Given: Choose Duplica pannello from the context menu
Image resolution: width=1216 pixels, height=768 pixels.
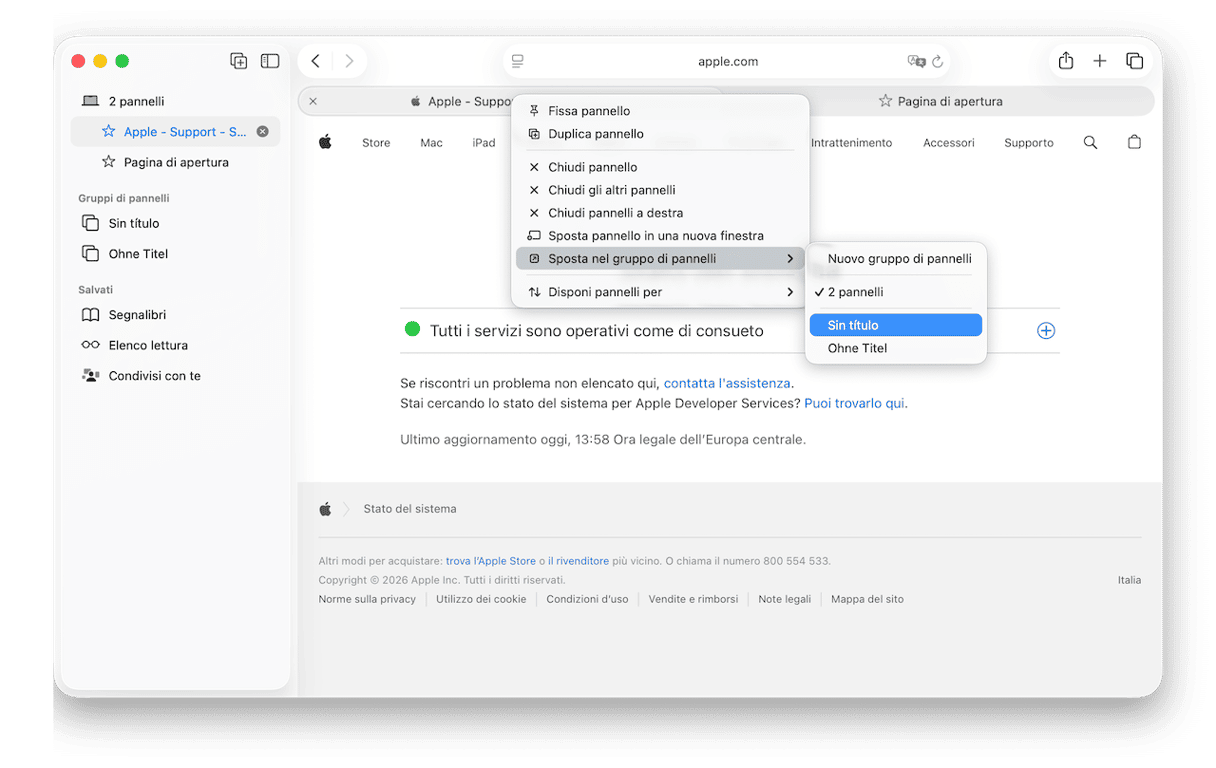Looking at the screenshot, I should coord(661,134).
